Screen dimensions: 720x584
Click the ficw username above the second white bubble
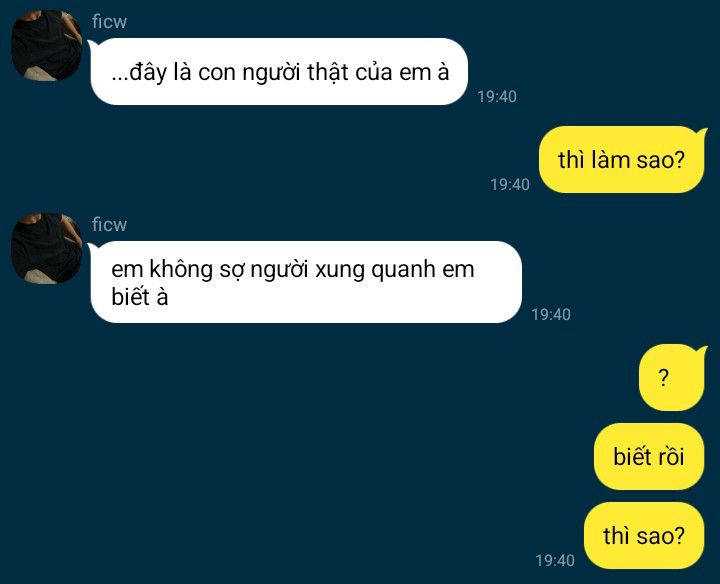point(109,225)
